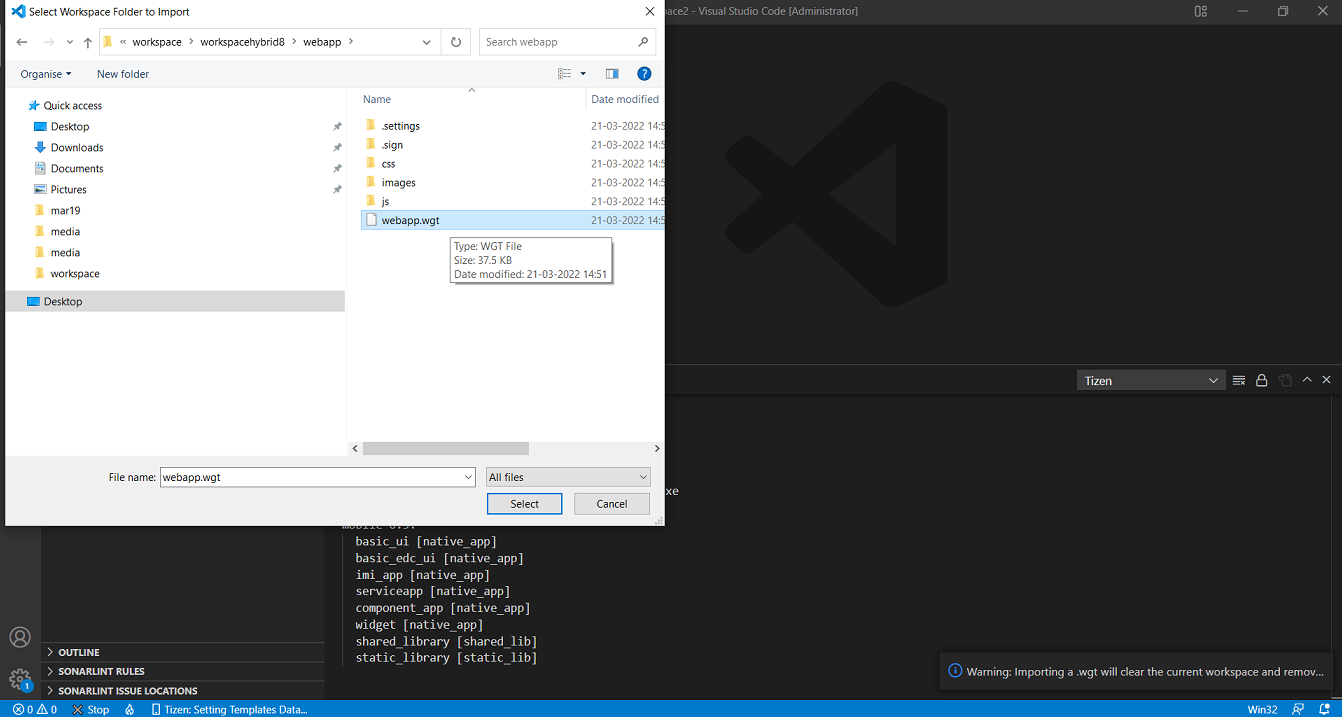Click the dialog Help question mark icon

(x=644, y=74)
